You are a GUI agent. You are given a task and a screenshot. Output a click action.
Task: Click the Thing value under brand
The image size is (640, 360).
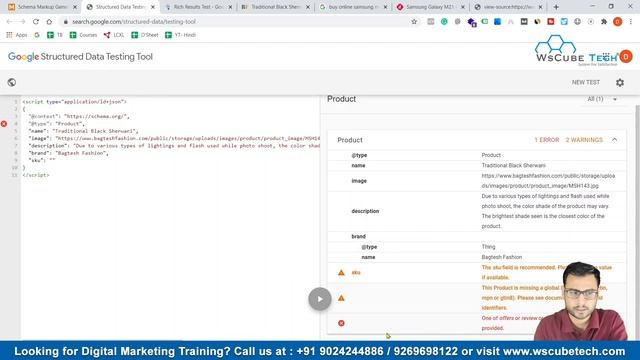pos(488,247)
